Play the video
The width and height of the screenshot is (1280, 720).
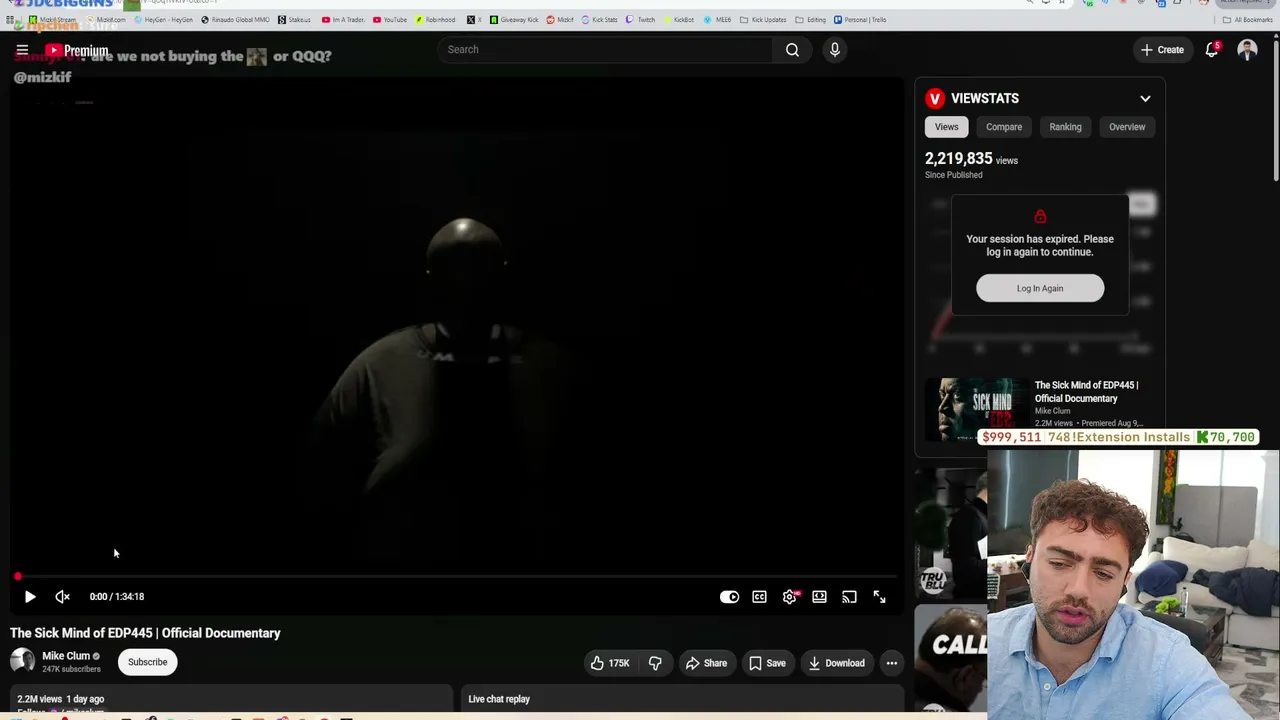(30, 597)
